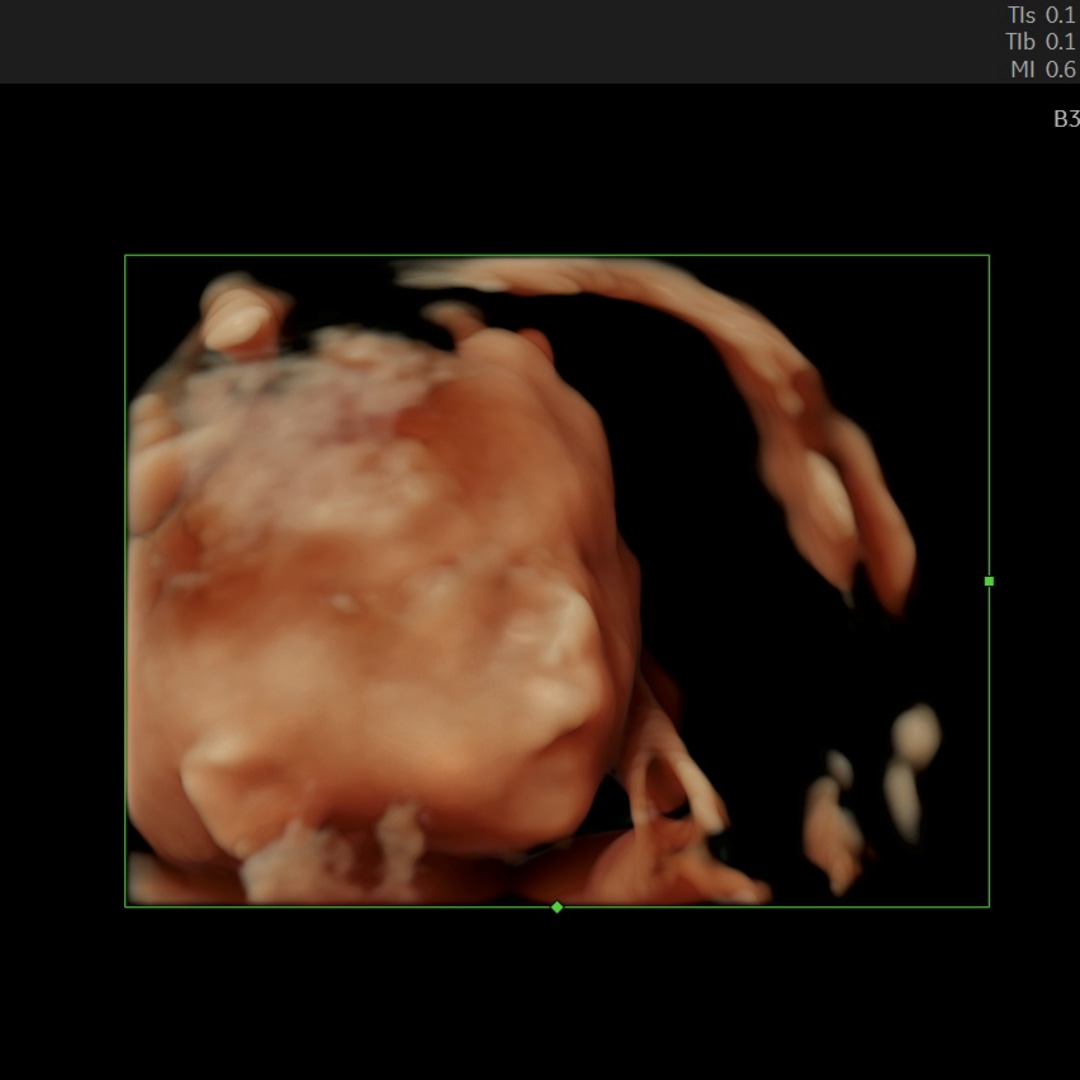Click the green square handle on the box's right edge

tap(989, 581)
